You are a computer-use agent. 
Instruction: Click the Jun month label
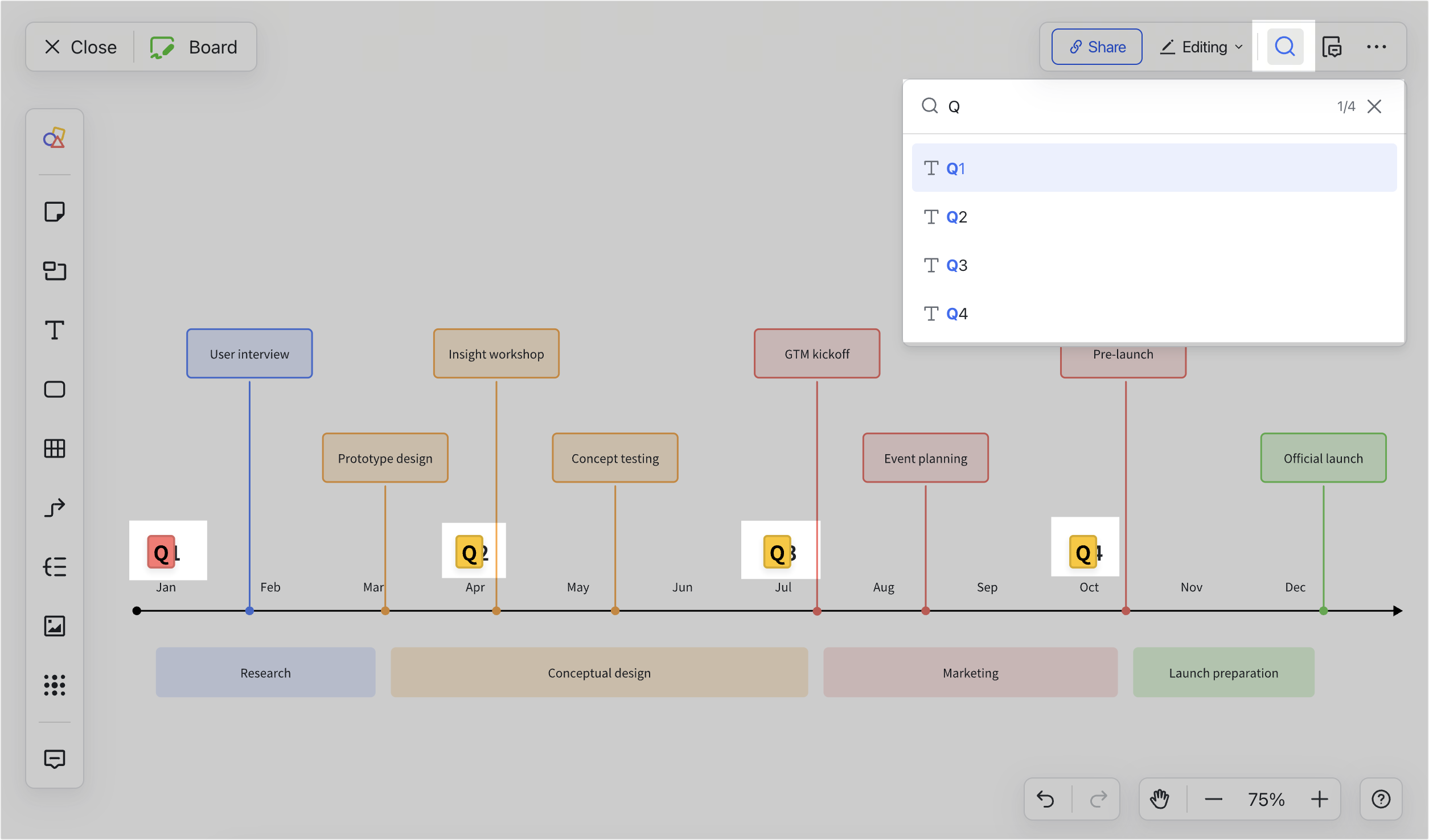click(x=682, y=587)
